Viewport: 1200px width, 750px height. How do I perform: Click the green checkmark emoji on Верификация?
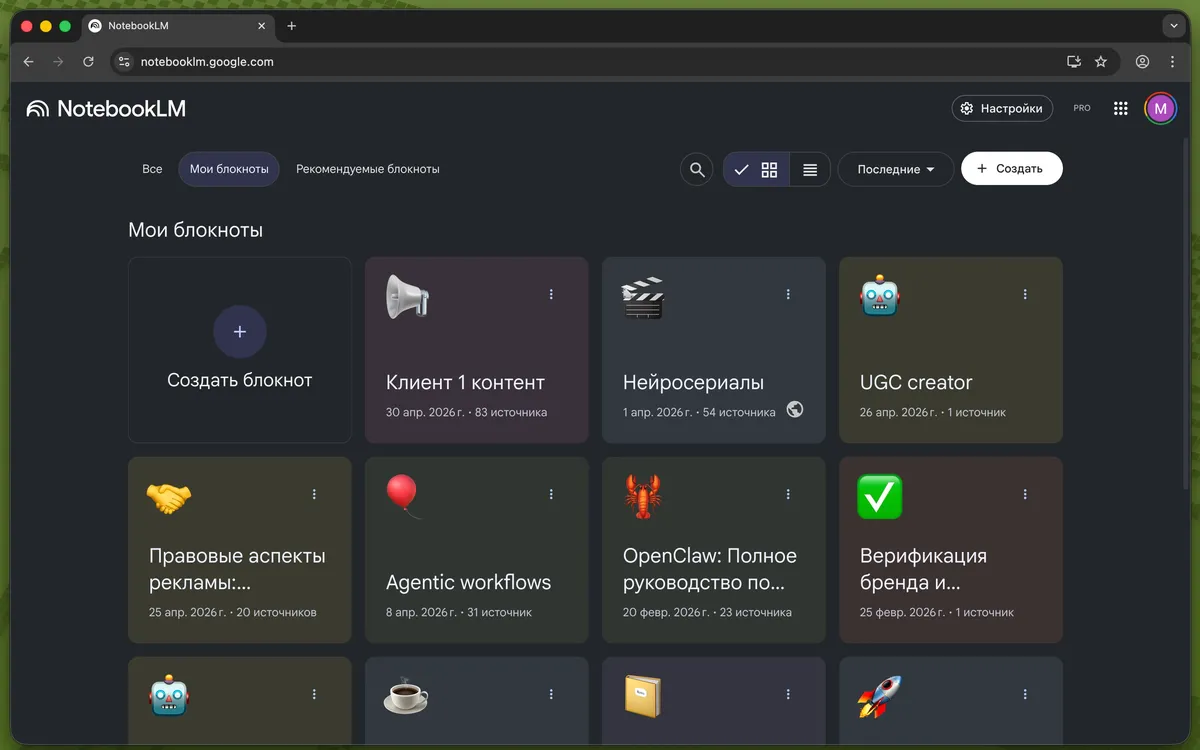pos(880,497)
